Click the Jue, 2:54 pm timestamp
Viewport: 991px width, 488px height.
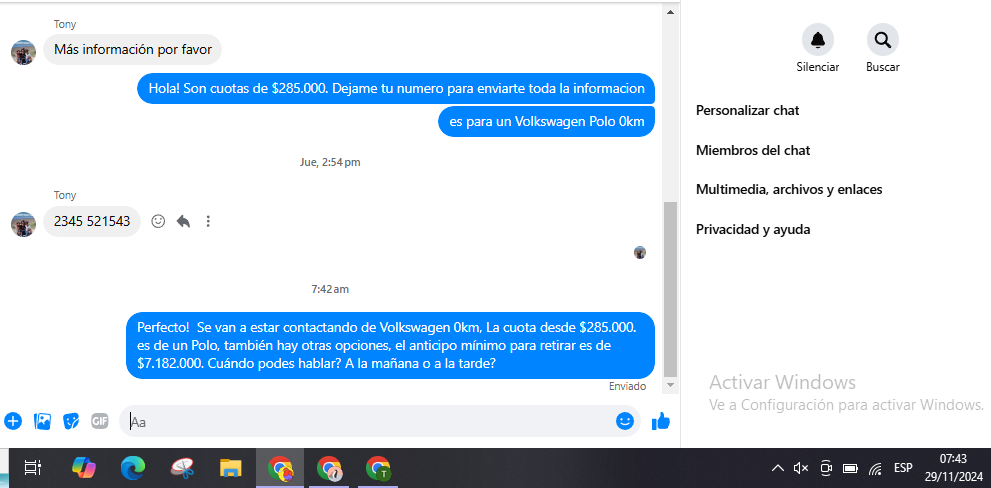[x=330, y=162]
